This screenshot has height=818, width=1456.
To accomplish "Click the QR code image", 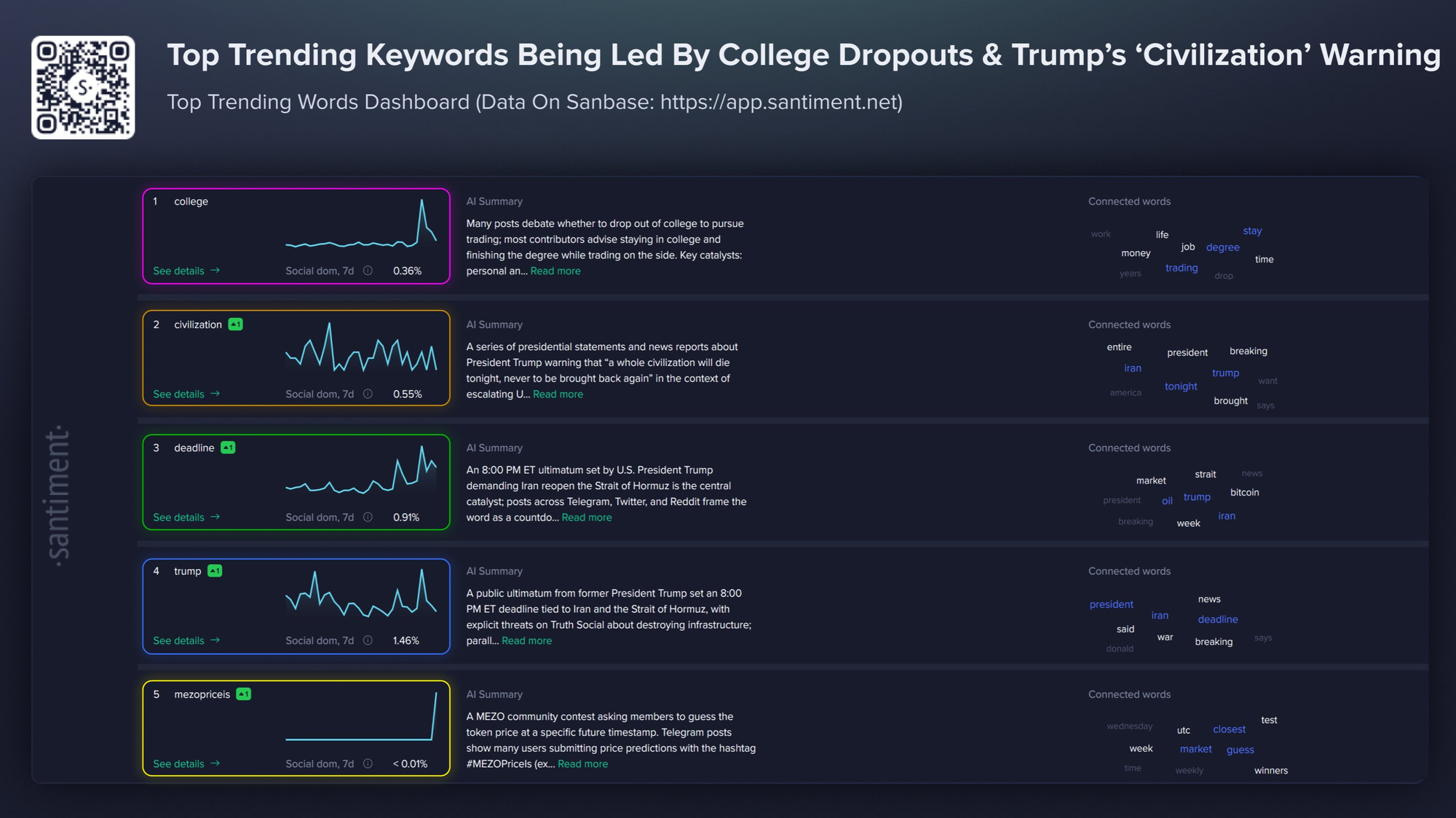I will (83, 87).
